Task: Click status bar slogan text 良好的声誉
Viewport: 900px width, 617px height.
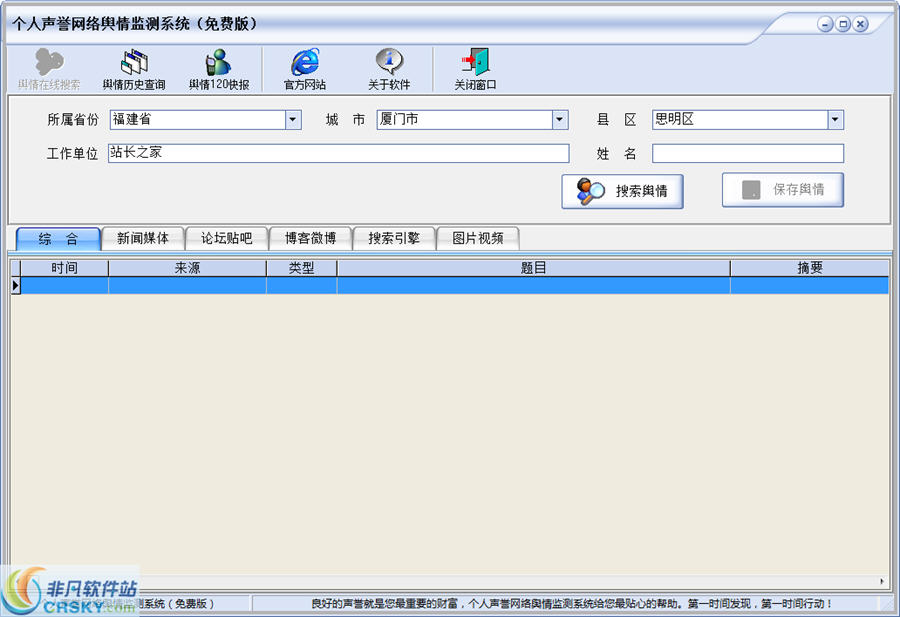Action: 571,604
